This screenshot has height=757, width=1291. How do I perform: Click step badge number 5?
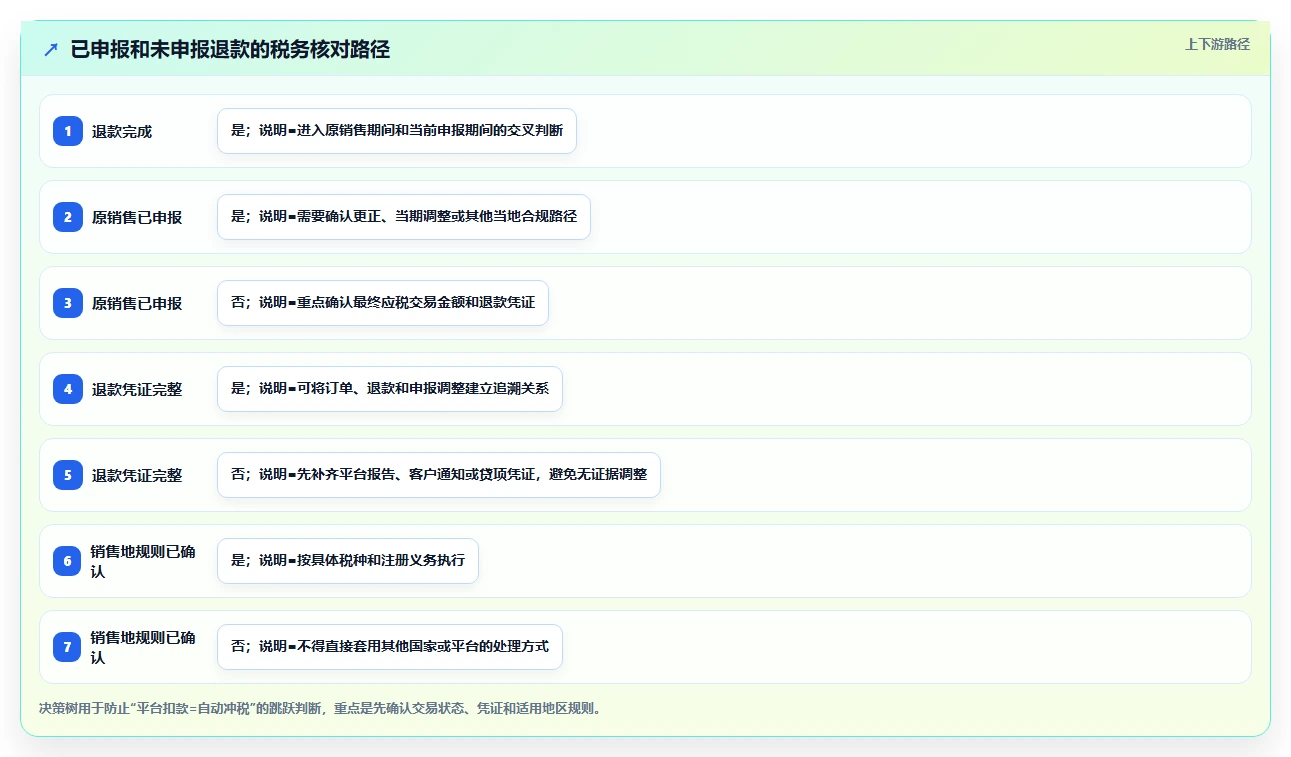pyautogui.click(x=68, y=475)
